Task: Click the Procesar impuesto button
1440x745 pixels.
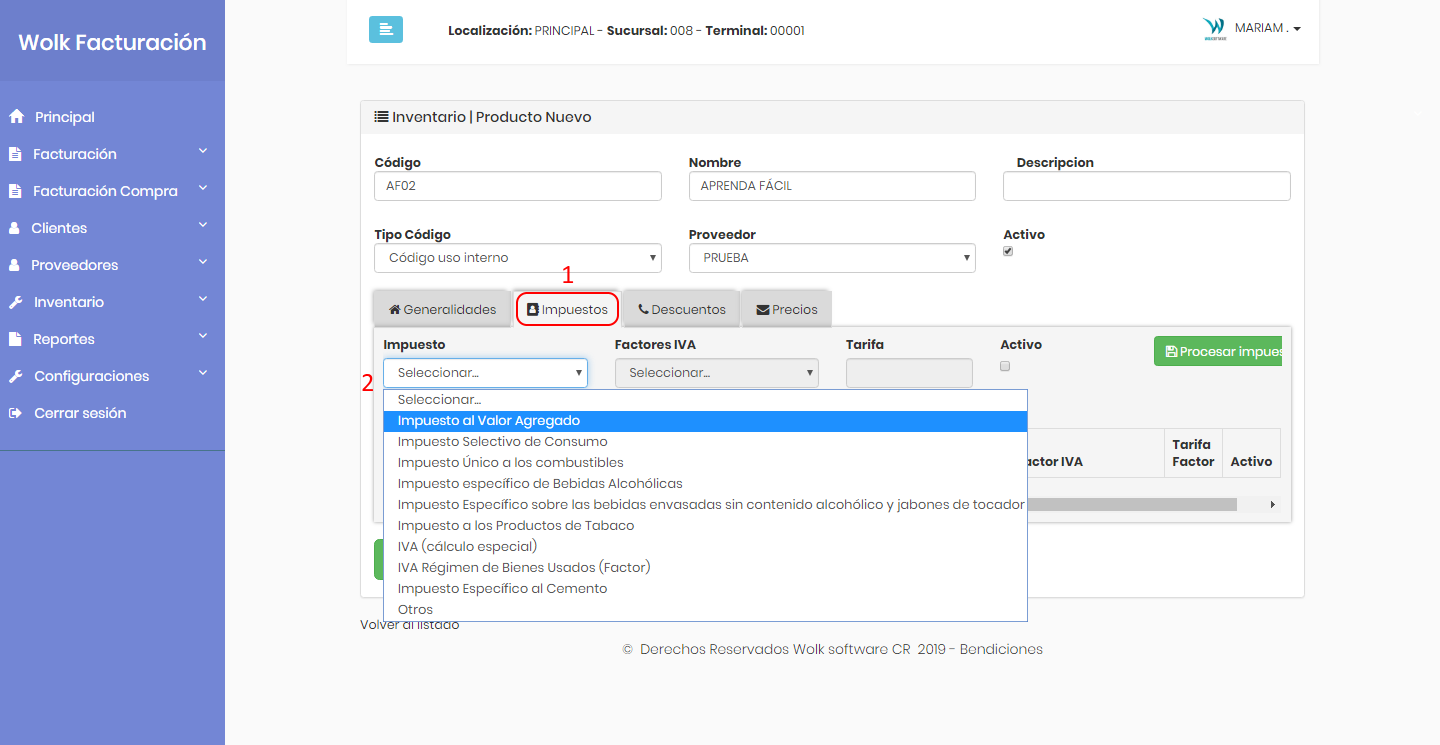Action: pos(1218,352)
